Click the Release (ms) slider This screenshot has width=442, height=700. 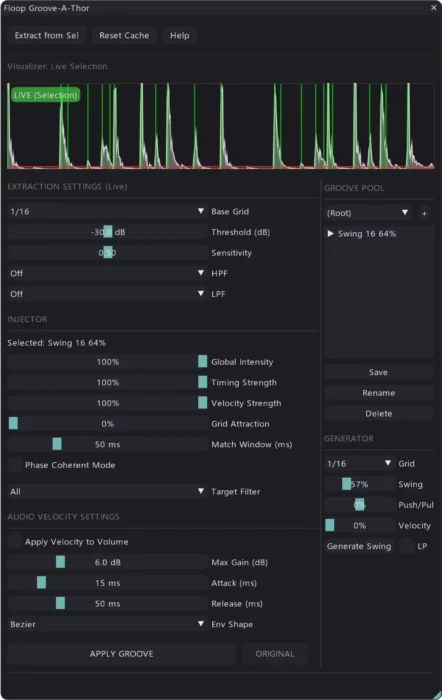(108, 603)
